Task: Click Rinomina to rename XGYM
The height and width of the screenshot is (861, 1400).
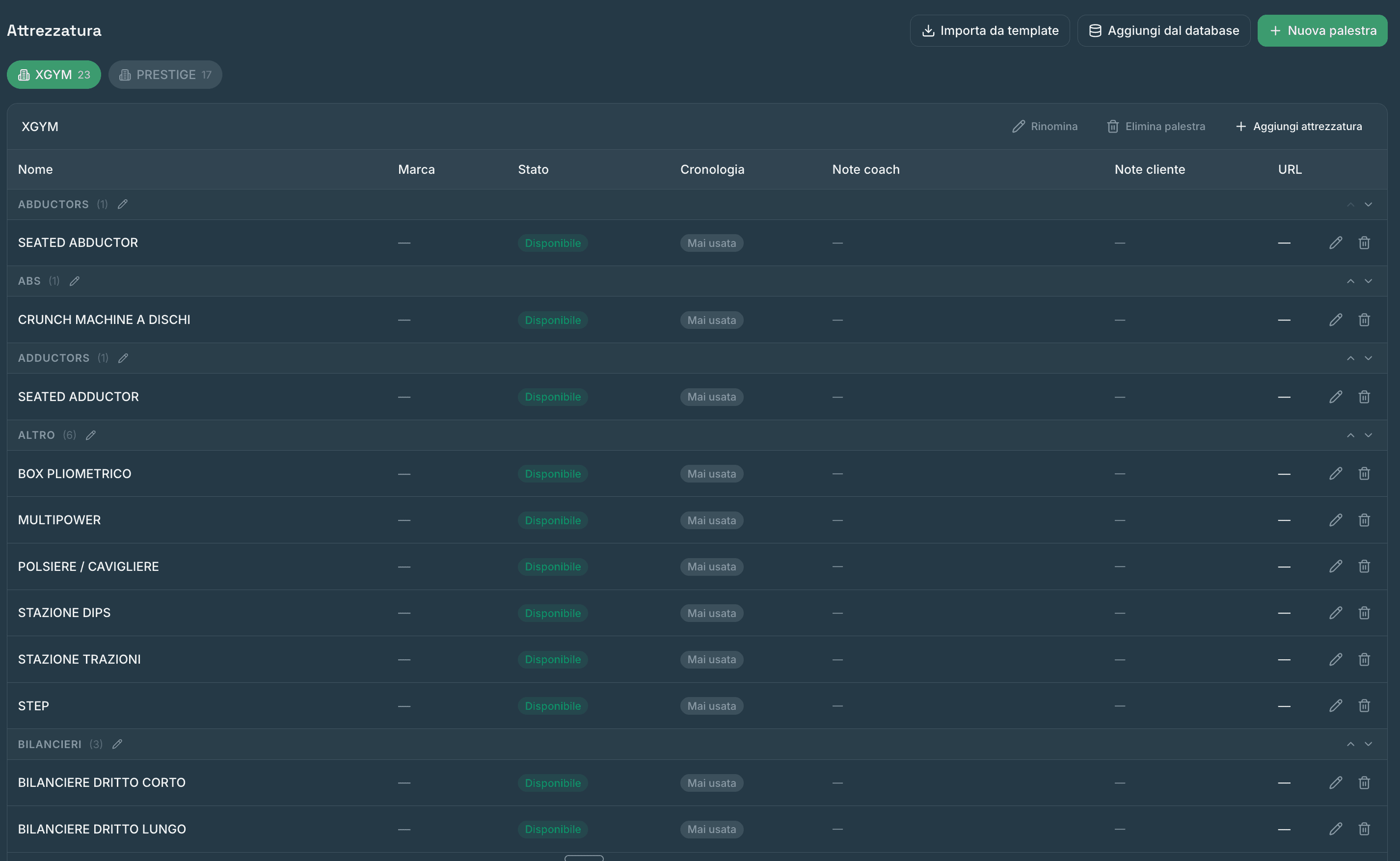Action: (x=1045, y=127)
